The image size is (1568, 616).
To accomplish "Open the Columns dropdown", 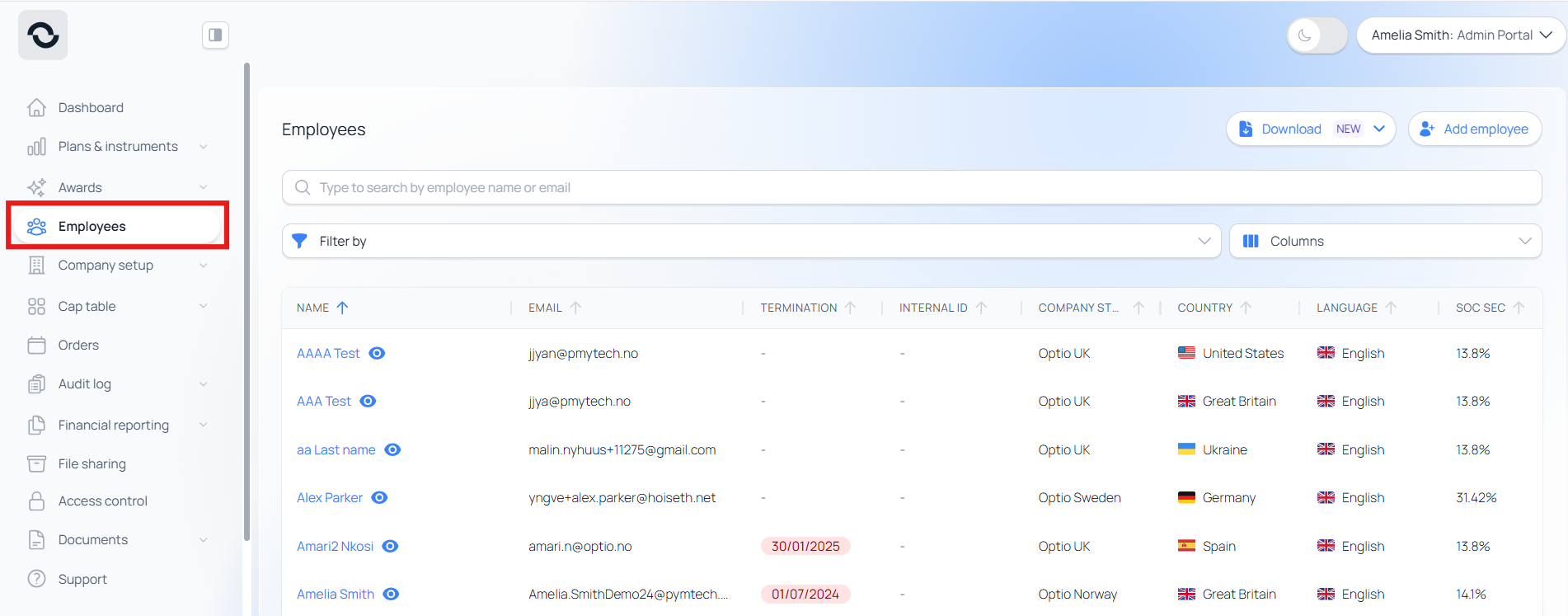I will (x=1385, y=242).
